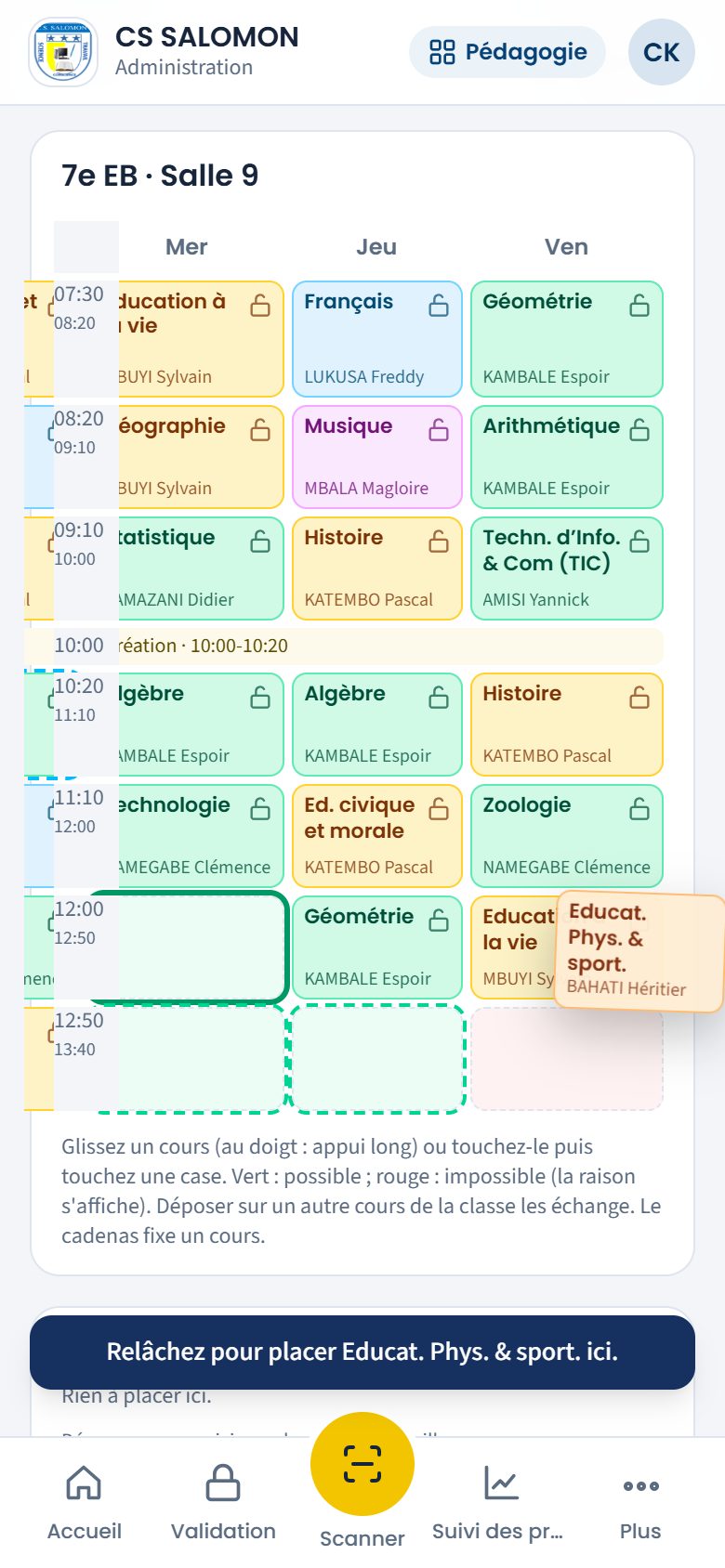This screenshot has height=1568, width=725.
Task: Toggle lock on Wednesday Technologie course
Action: [260, 809]
